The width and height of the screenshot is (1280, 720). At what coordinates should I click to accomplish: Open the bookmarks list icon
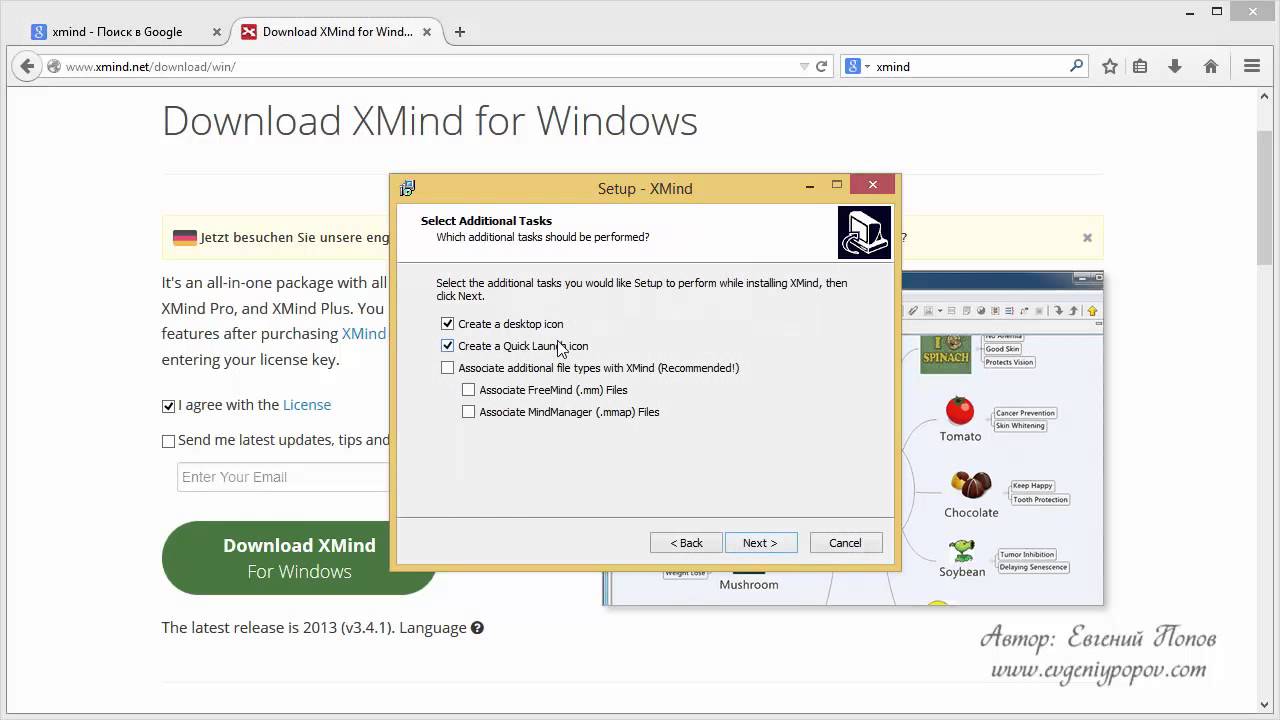click(x=1140, y=66)
